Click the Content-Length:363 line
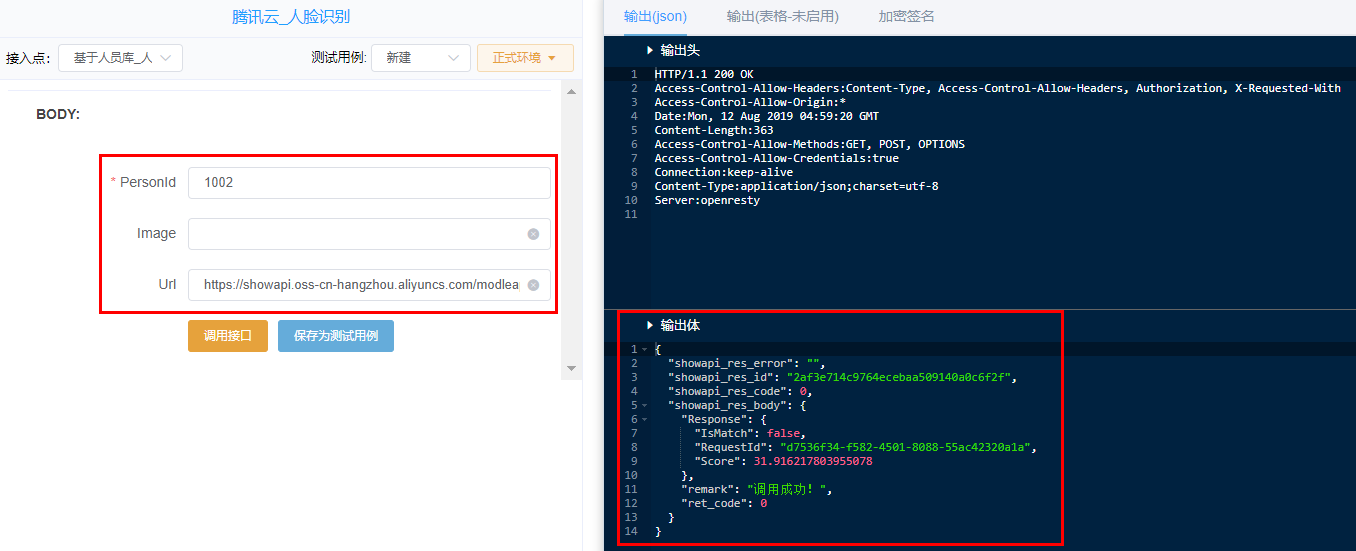Screen dimensions: 1356x551 (714, 130)
